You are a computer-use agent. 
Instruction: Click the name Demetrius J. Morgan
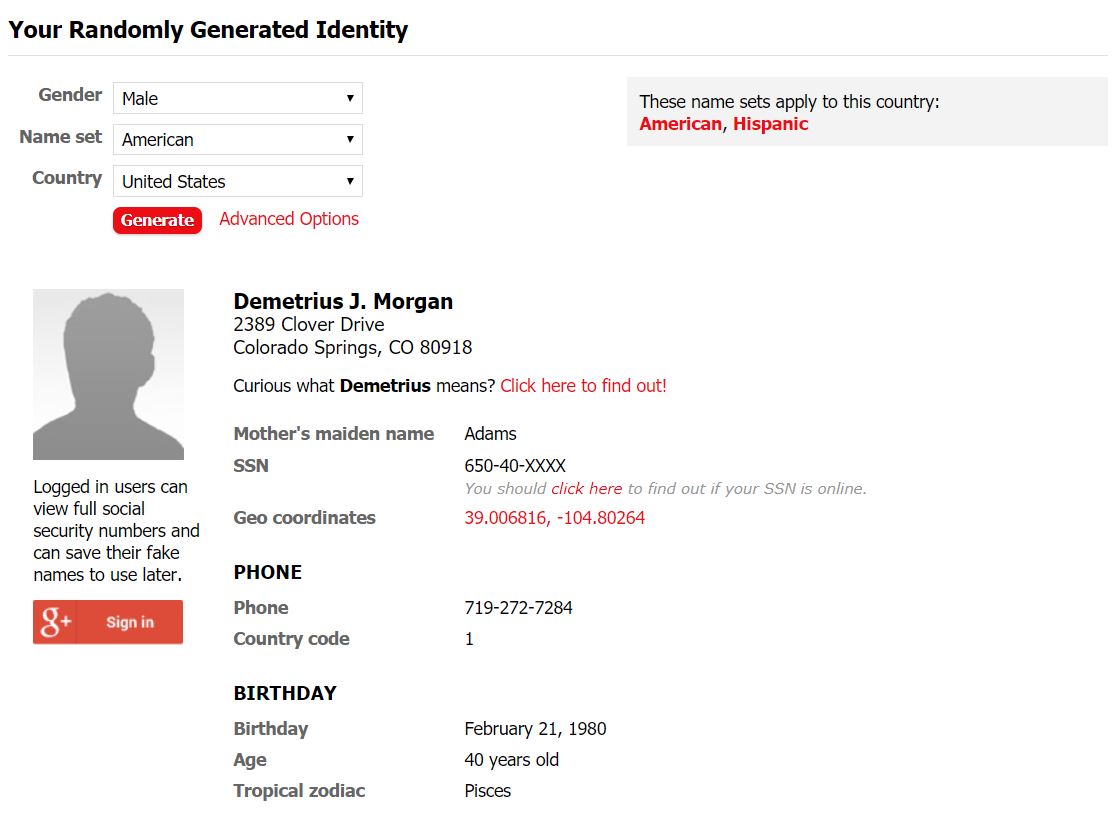click(x=343, y=301)
